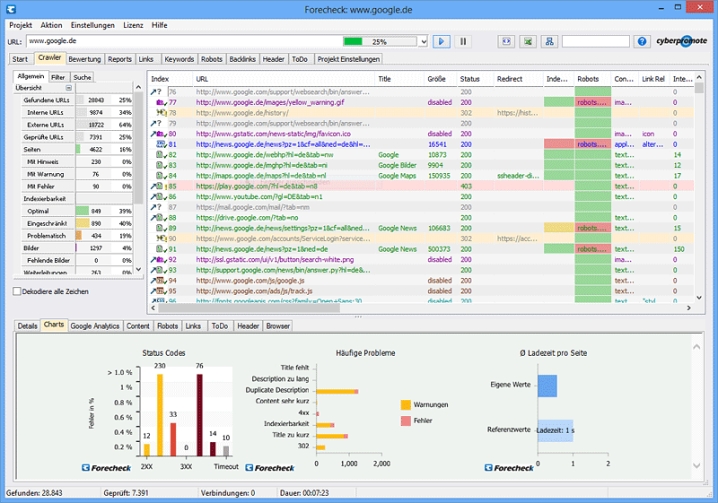The width and height of the screenshot is (718, 503).
Task: Open the Einstellungen menu
Action: (92, 24)
